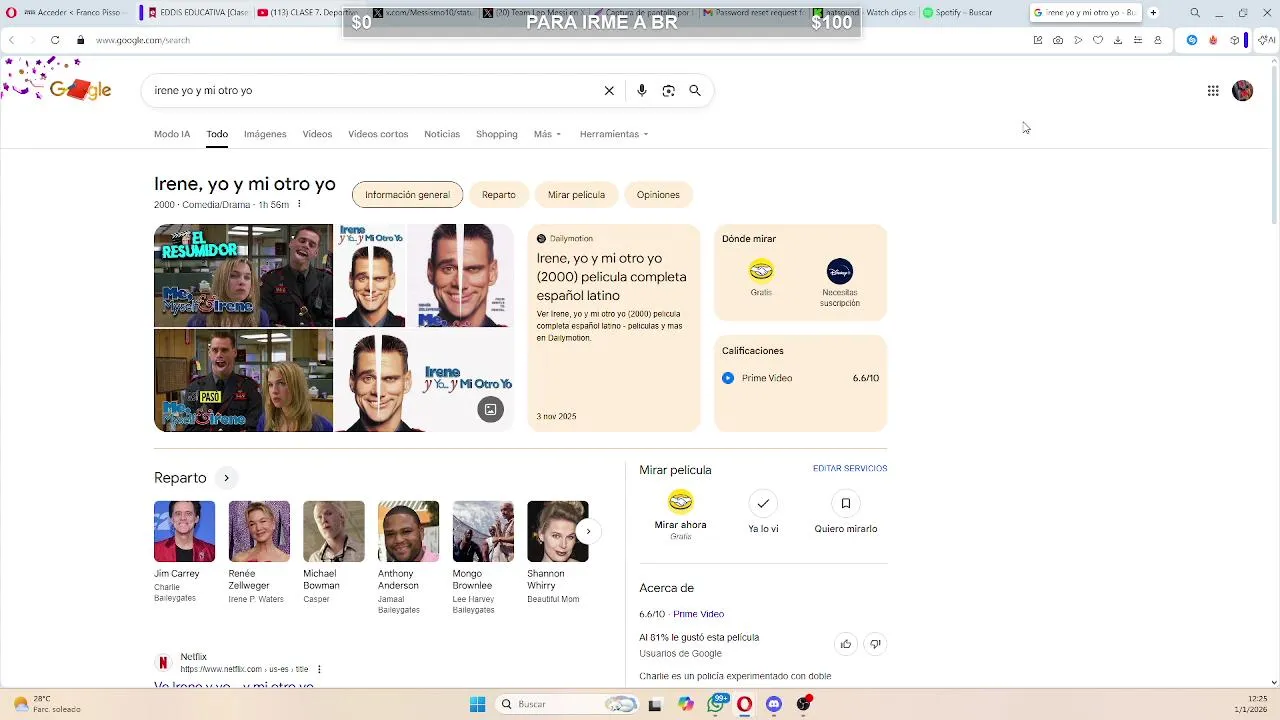
Task: Mark movie as 'Ya lo vi'
Action: tap(763, 512)
